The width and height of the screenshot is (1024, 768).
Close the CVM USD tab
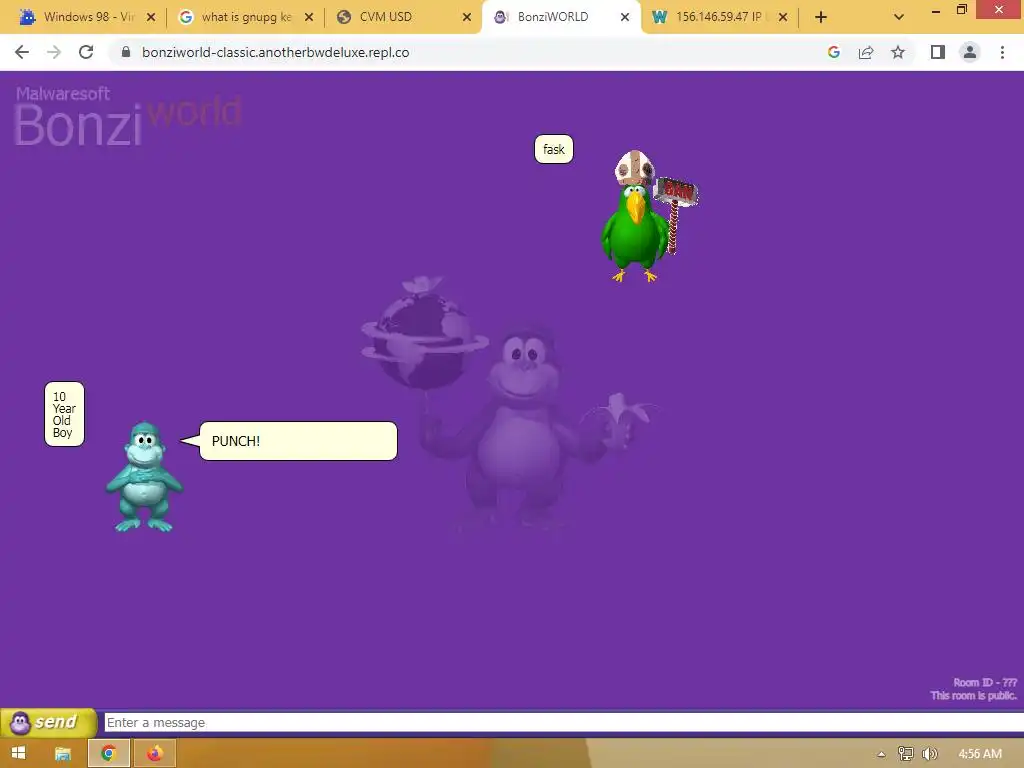467,17
